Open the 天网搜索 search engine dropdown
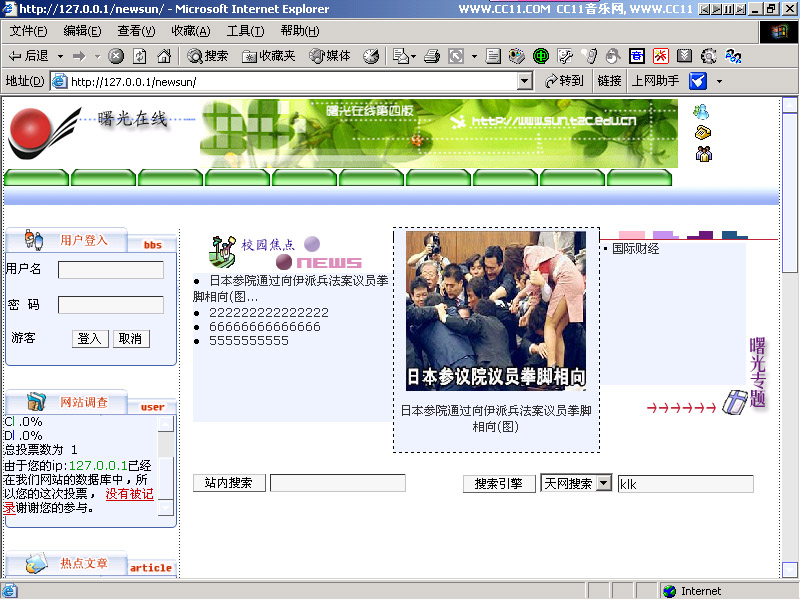800x600 pixels. point(603,483)
